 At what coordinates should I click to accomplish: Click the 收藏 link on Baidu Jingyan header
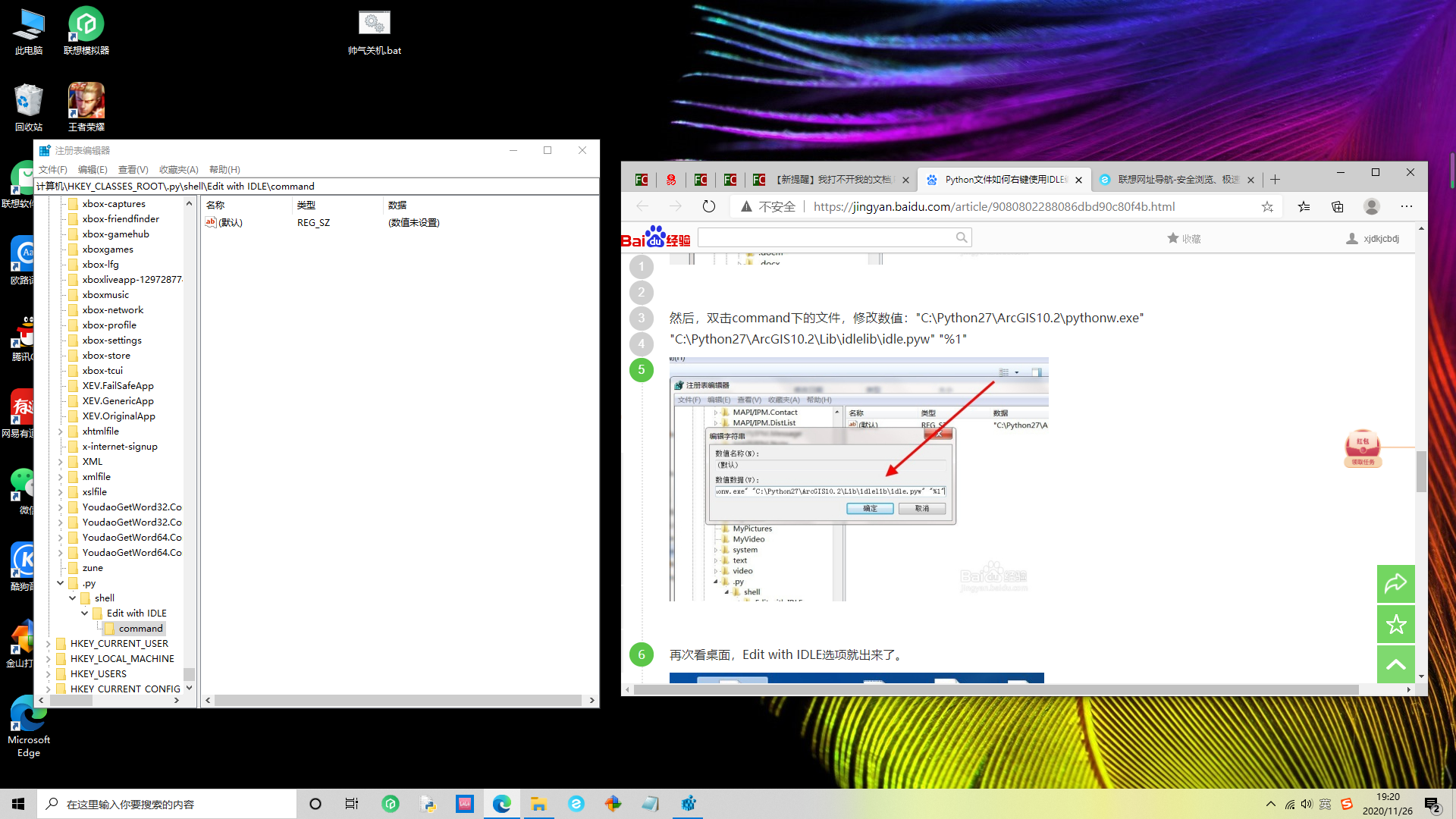(x=1184, y=238)
